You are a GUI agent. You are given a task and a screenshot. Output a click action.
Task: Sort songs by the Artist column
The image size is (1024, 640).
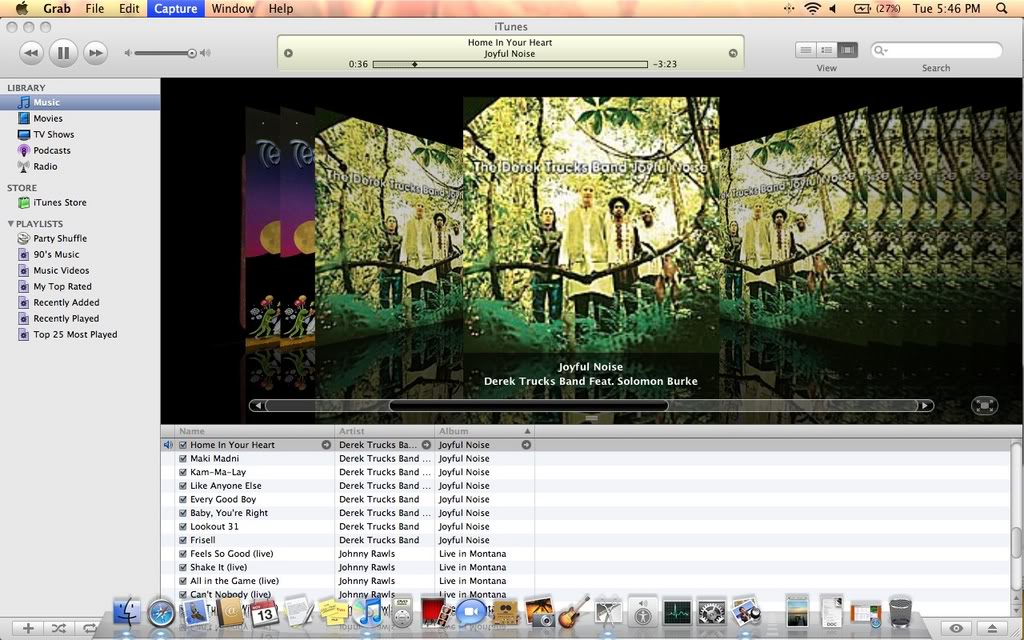385,431
